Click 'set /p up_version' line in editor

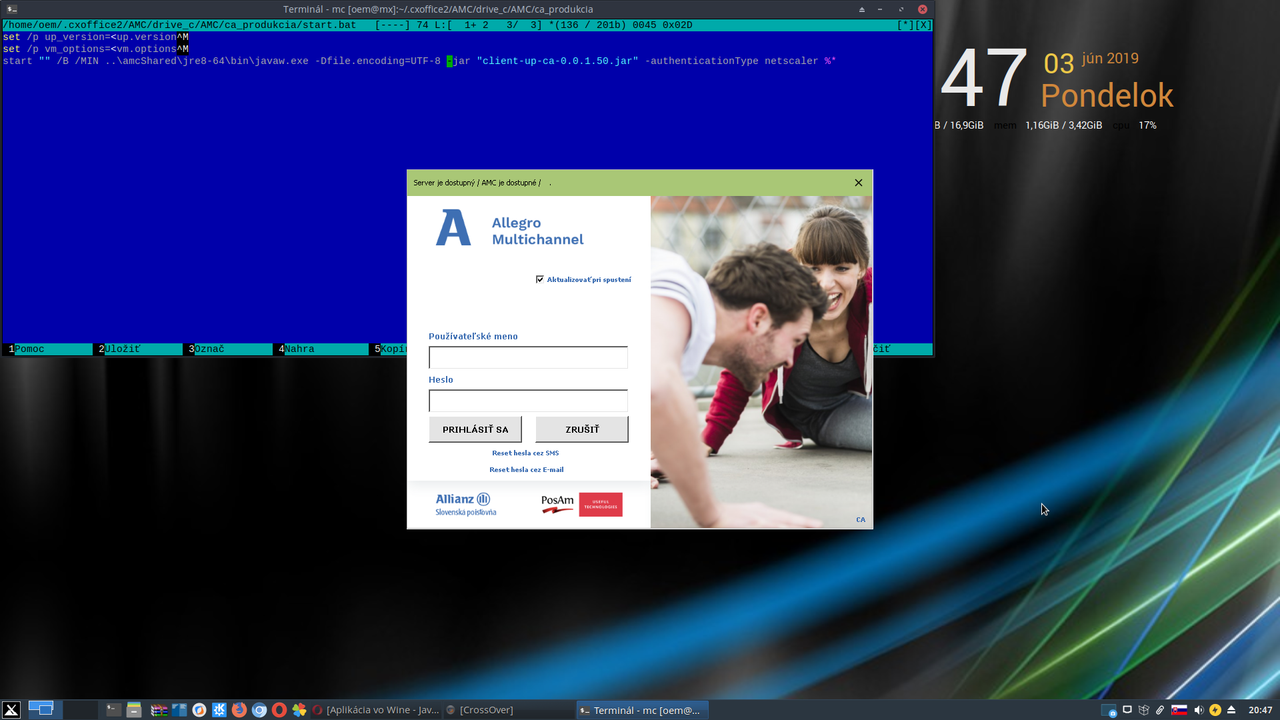(x=96, y=37)
